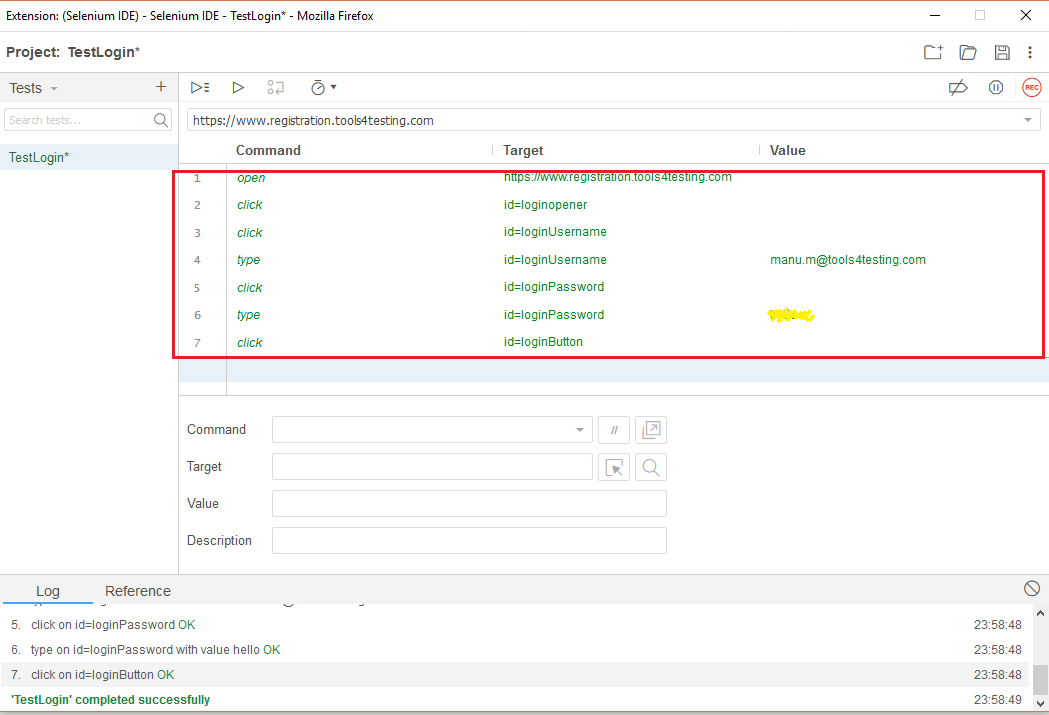Disable breakpoints icon

coord(958,88)
